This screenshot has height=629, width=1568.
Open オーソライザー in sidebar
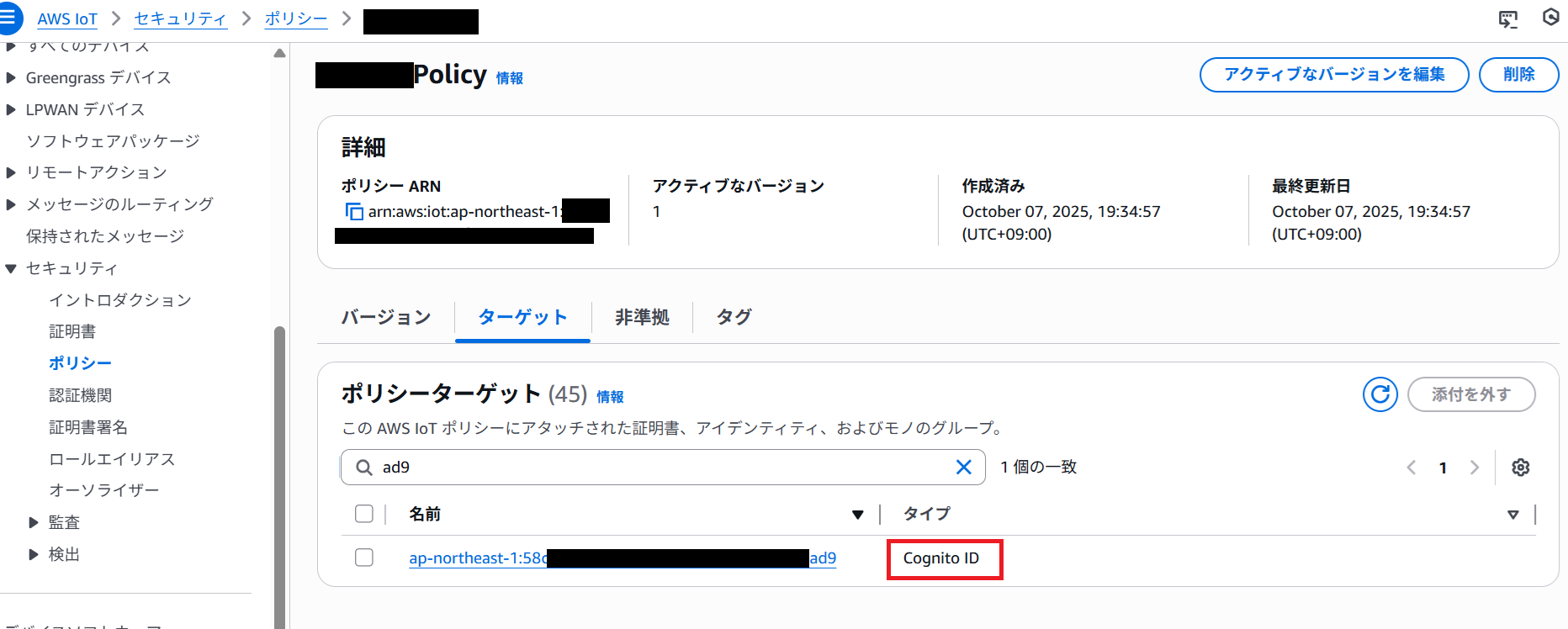click(104, 490)
